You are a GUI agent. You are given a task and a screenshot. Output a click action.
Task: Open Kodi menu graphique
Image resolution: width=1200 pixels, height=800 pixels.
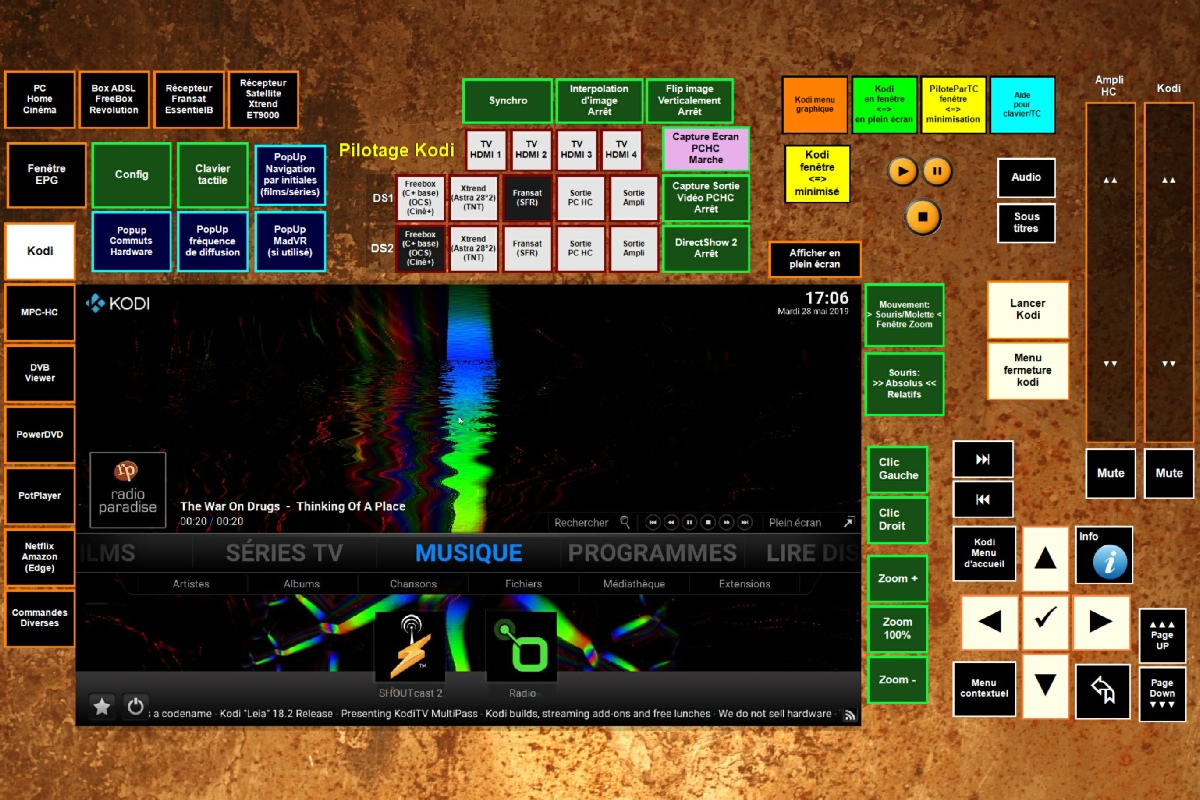coord(815,103)
